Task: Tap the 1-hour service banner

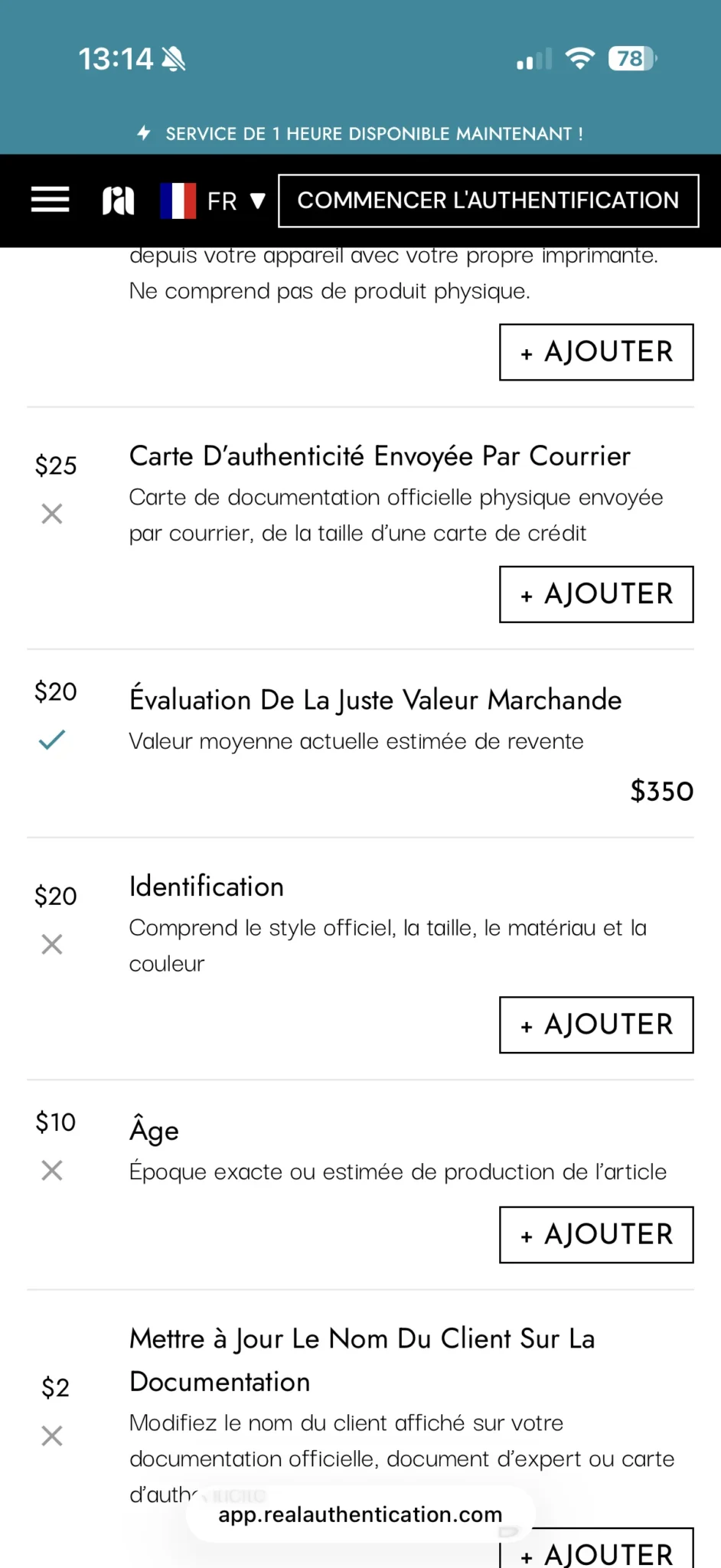Action: [x=360, y=134]
